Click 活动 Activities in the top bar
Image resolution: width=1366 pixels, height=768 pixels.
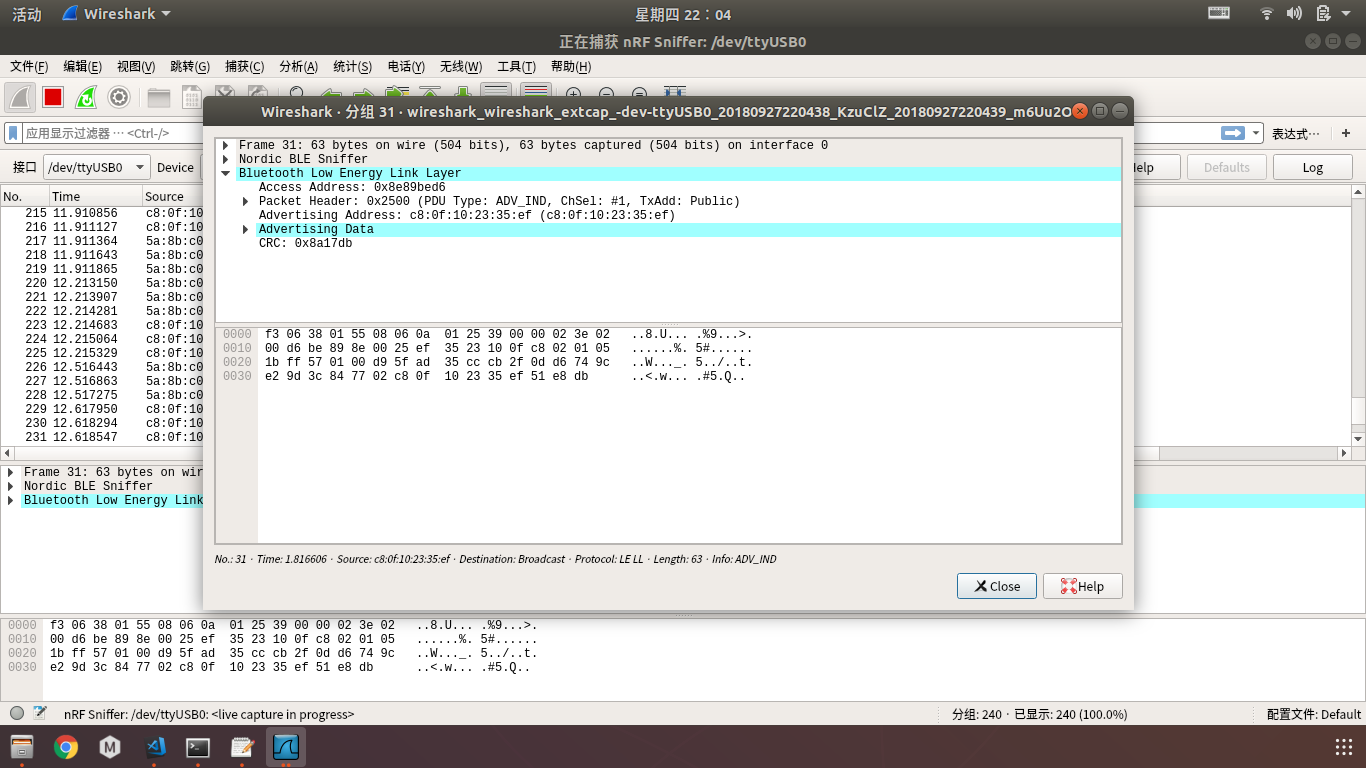[27, 14]
